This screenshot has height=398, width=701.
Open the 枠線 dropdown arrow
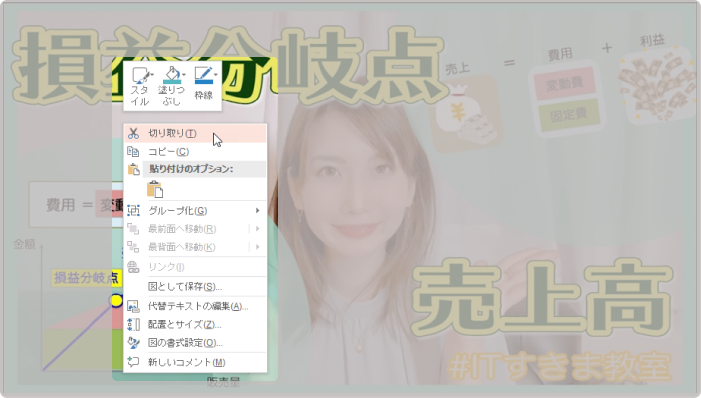(x=216, y=75)
